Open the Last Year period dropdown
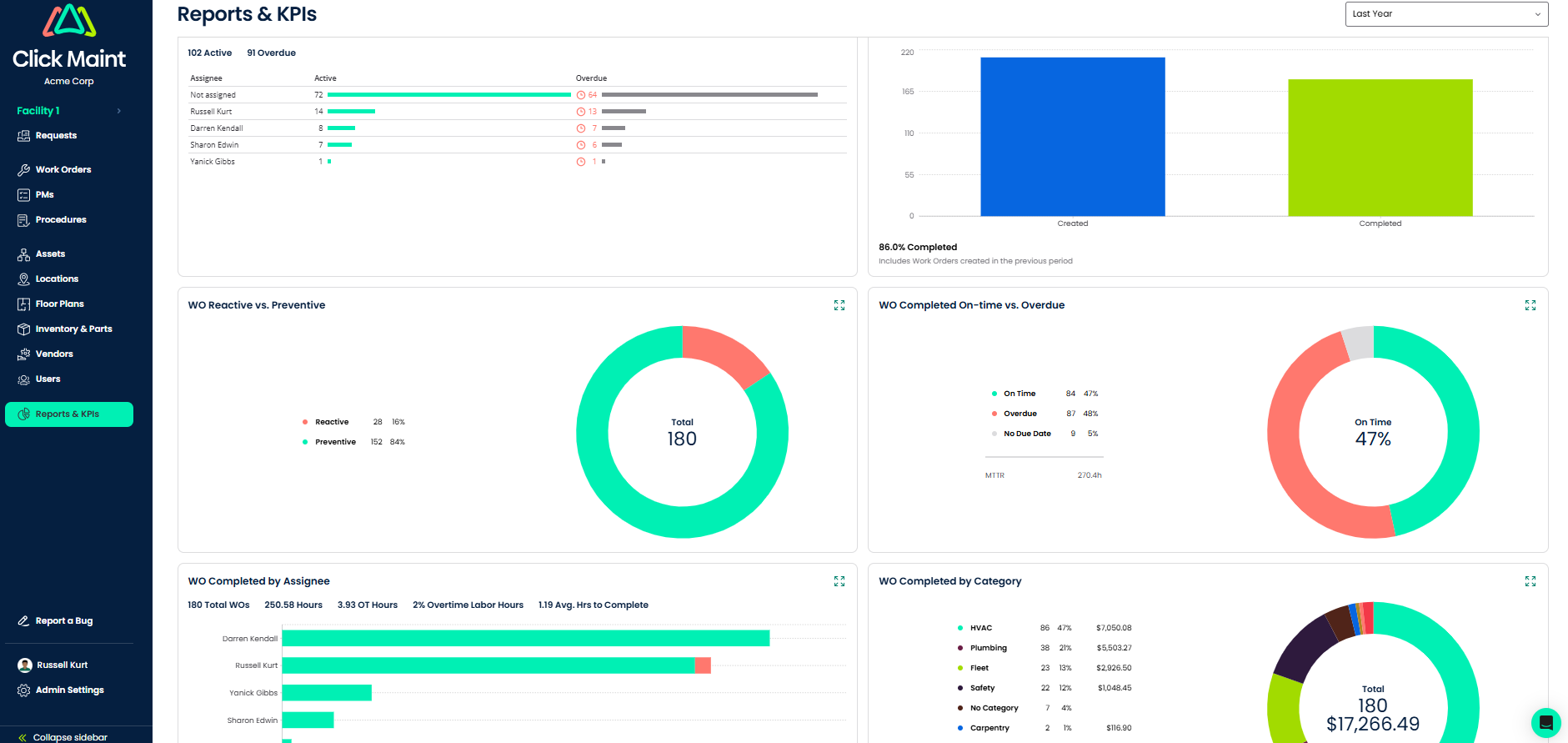Viewport: 1568px width, 743px height. [x=1445, y=14]
